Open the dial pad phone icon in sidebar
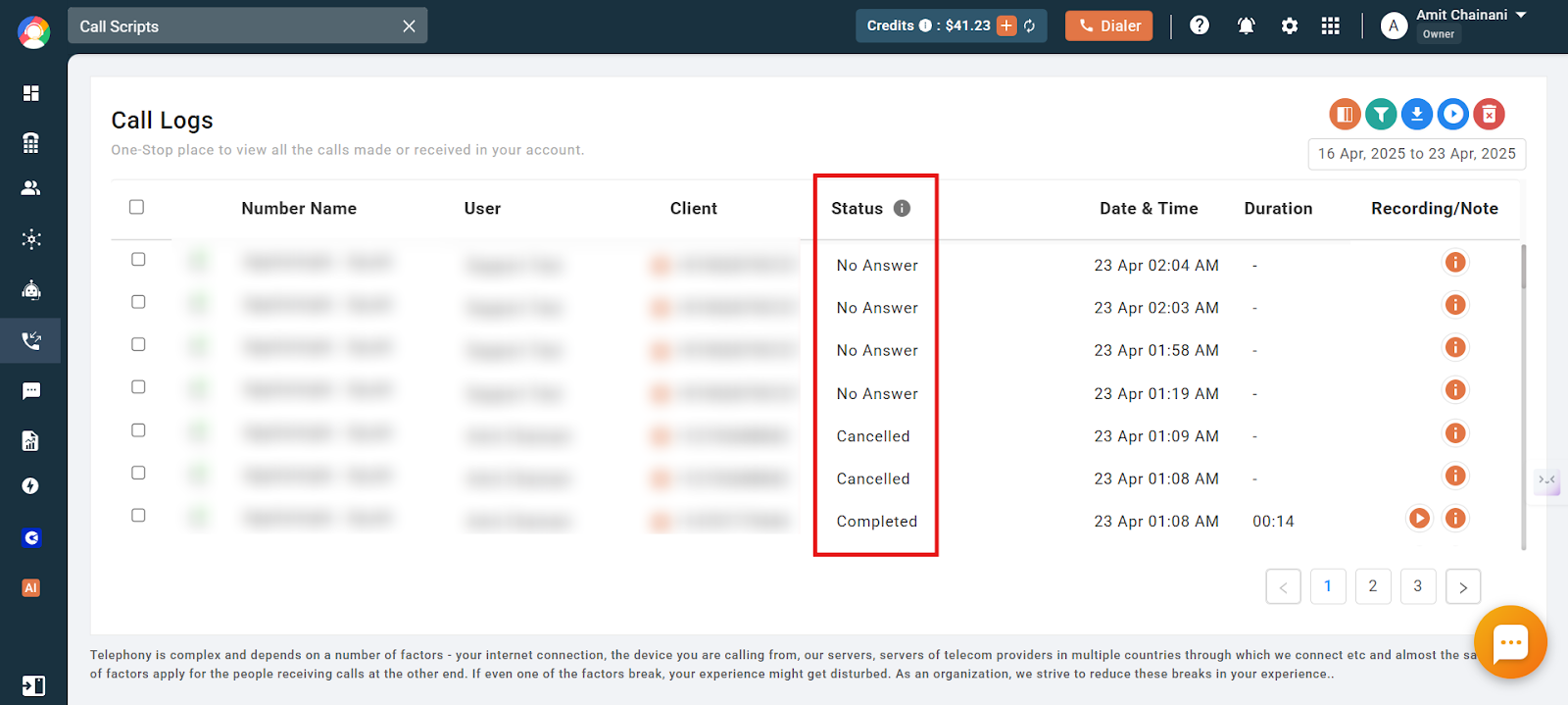This screenshot has height=705, width=1568. [31, 143]
